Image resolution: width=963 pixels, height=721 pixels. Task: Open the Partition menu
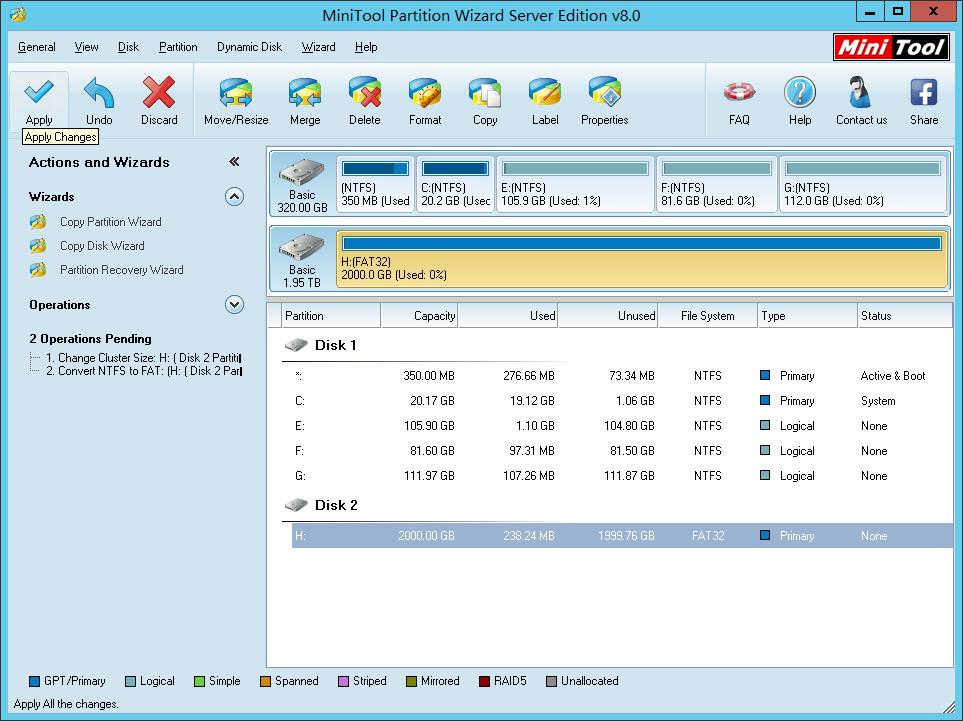click(178, 47)
